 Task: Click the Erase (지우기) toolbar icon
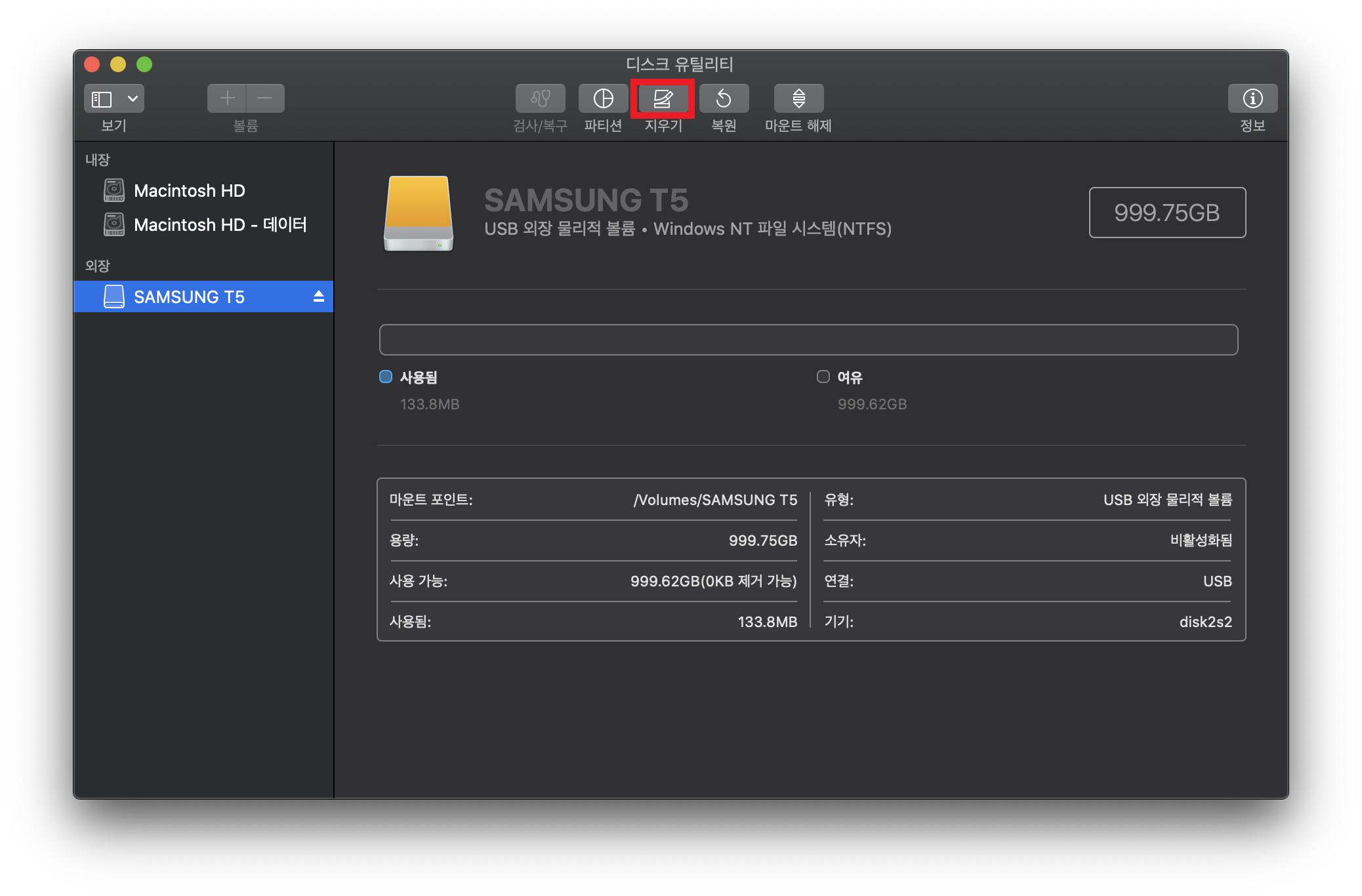(x=663, y=98)
